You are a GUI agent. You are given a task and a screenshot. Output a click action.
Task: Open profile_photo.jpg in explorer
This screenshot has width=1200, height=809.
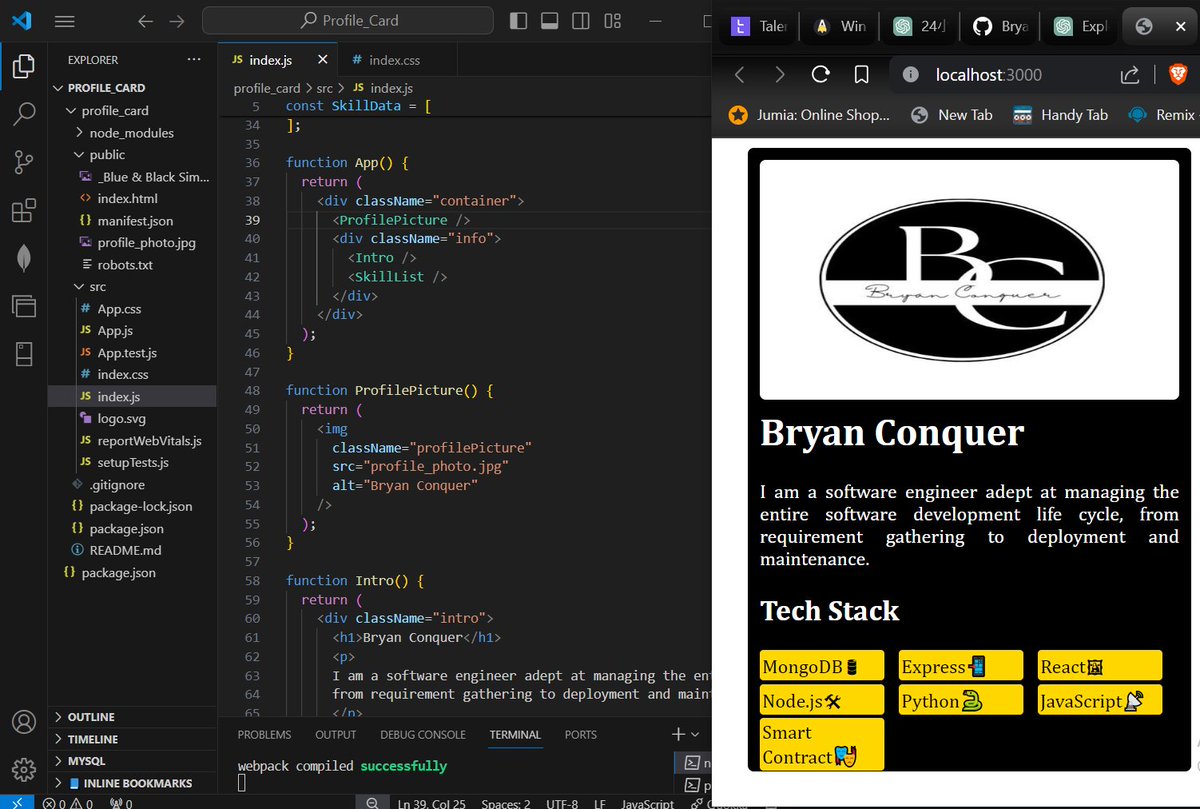146,243
